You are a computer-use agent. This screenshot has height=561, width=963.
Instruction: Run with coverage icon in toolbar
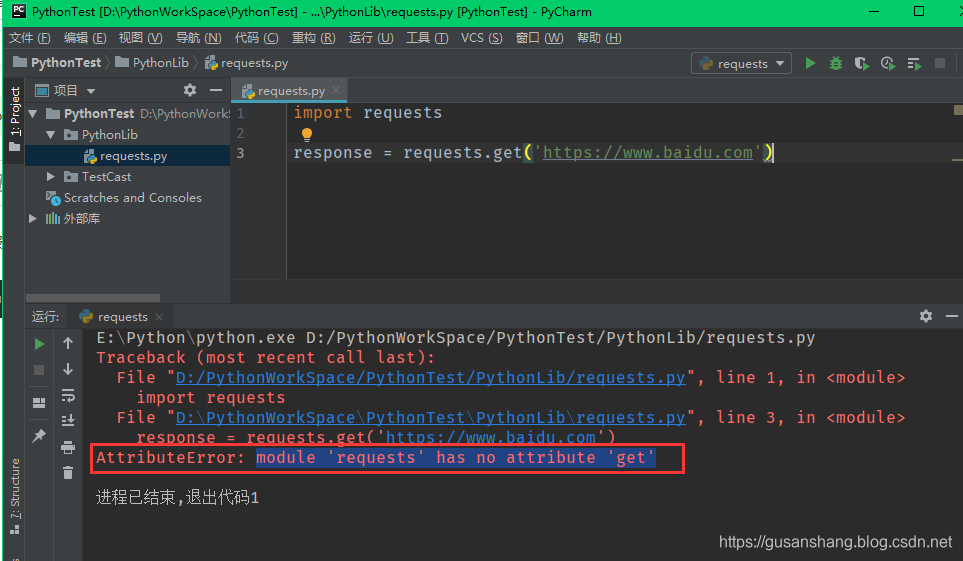tap(862, 63)
